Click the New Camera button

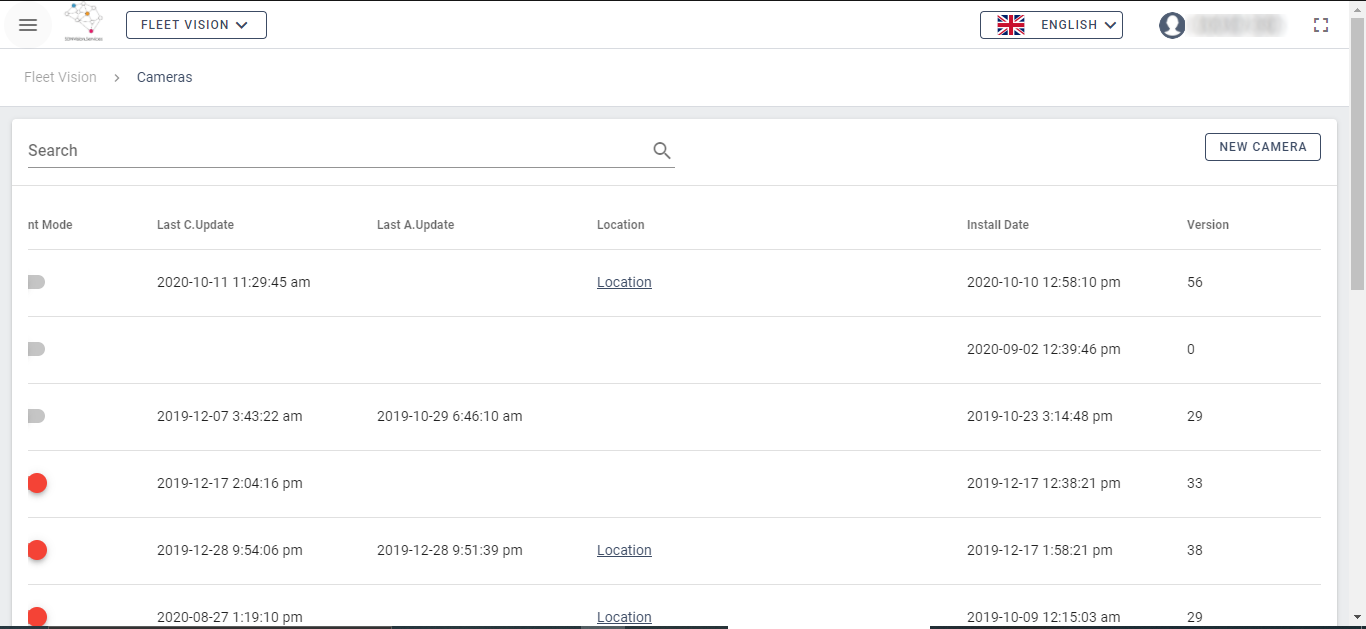click(x=1263, y=147)
